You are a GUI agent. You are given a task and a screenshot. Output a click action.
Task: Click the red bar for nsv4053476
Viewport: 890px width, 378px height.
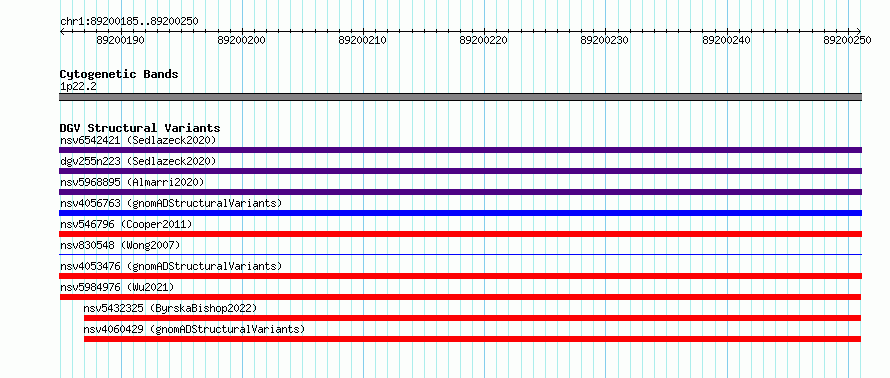(460, 276)
